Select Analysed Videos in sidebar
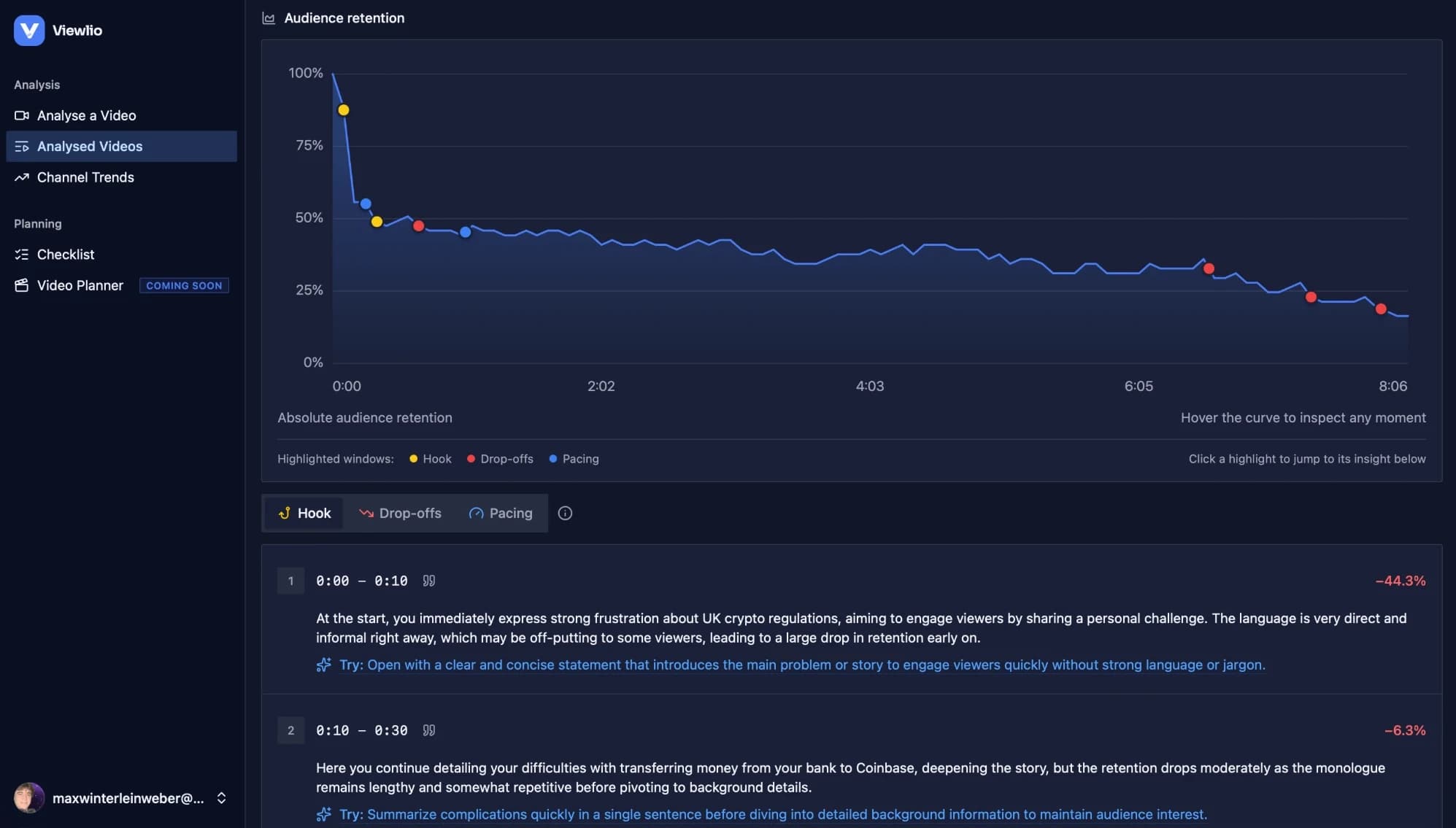The image size is (1456, 828). coord(121,146)
